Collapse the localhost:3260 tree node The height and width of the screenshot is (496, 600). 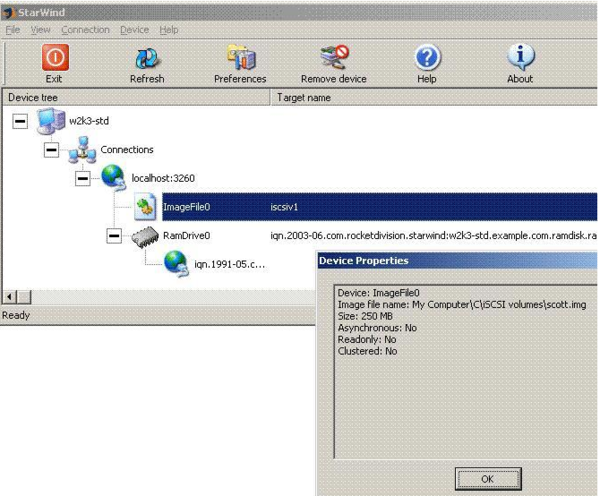click(83, 178)
